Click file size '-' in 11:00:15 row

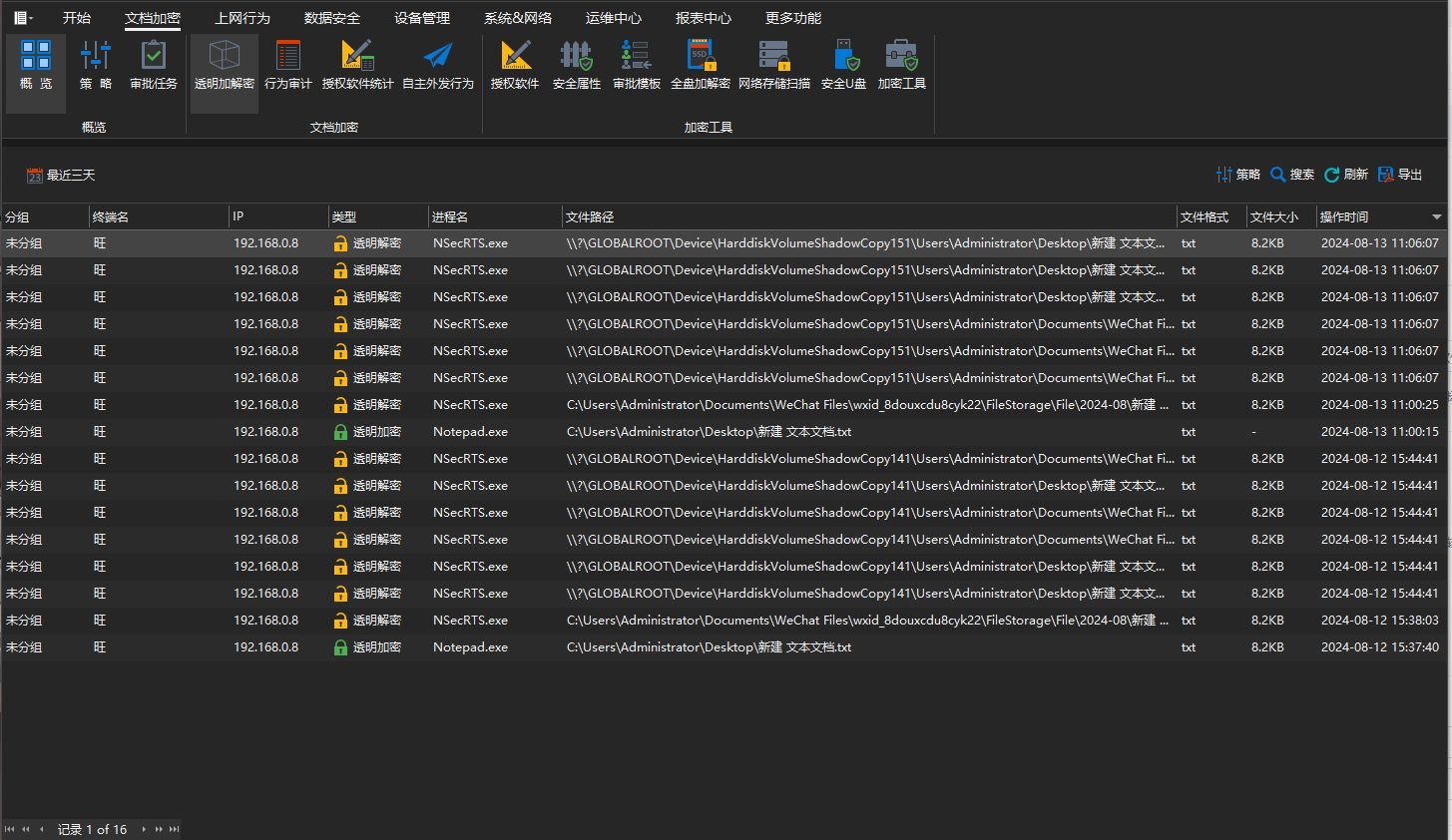click(x=1253, y=432)
